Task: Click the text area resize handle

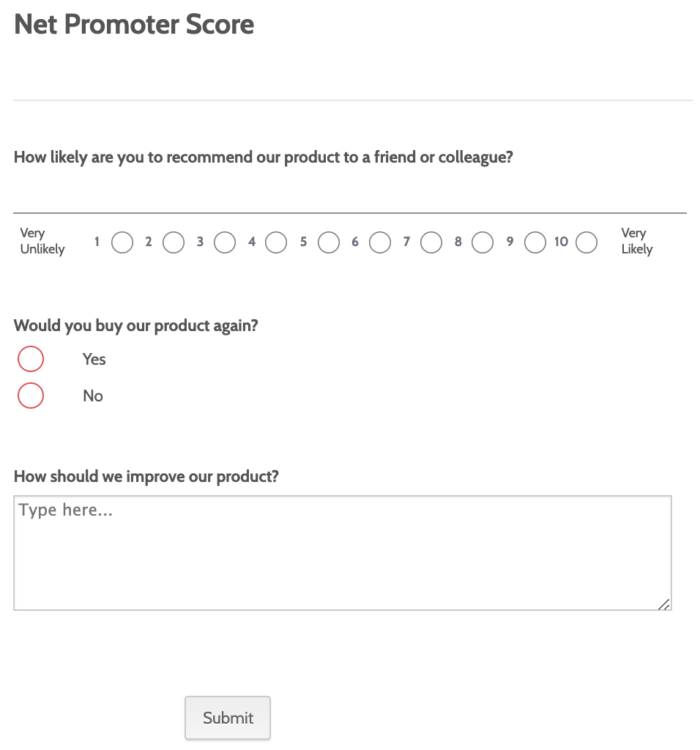Action: [x=664, y=603]
